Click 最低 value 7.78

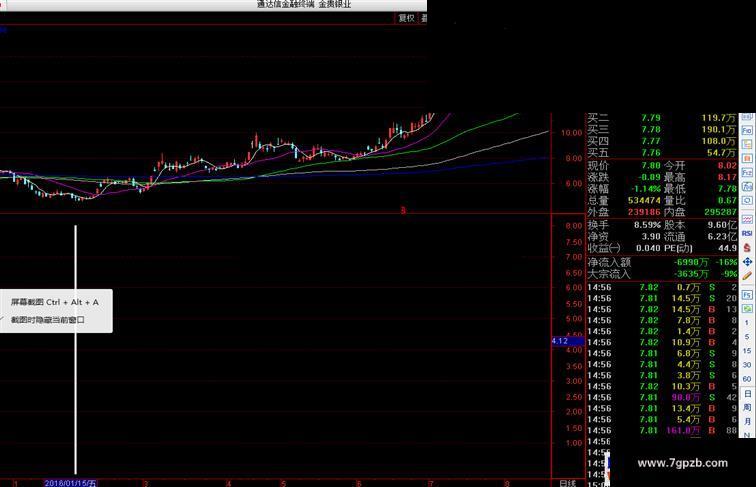[x=727, y=189]
